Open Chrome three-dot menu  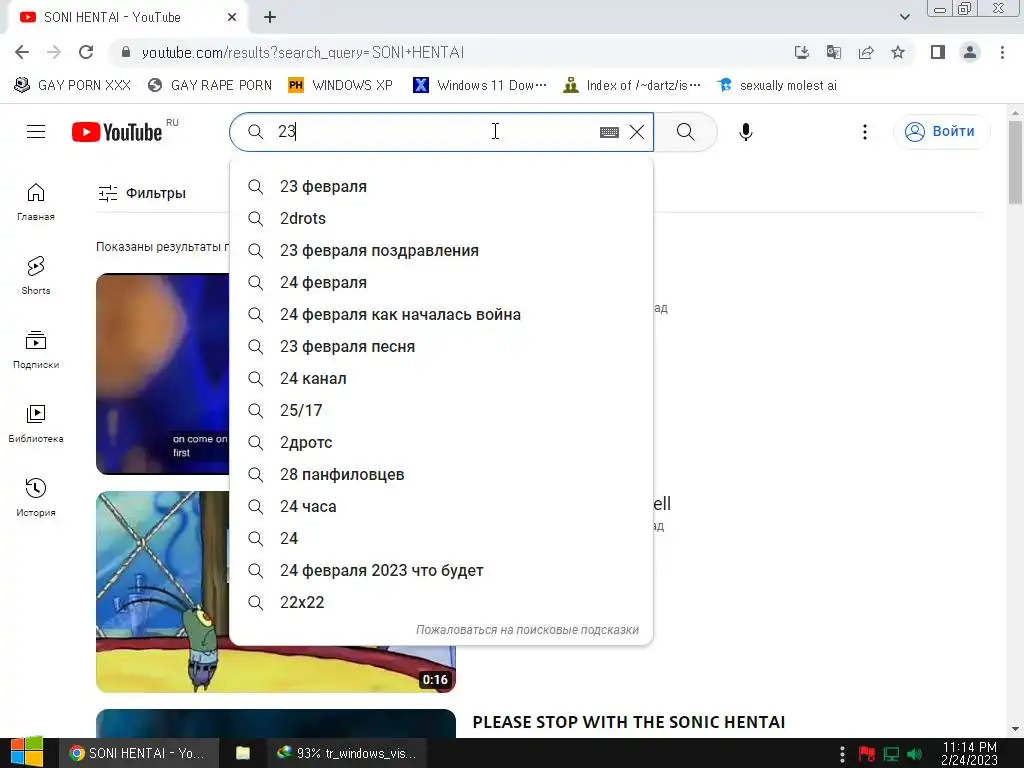tap(1002, 52)
